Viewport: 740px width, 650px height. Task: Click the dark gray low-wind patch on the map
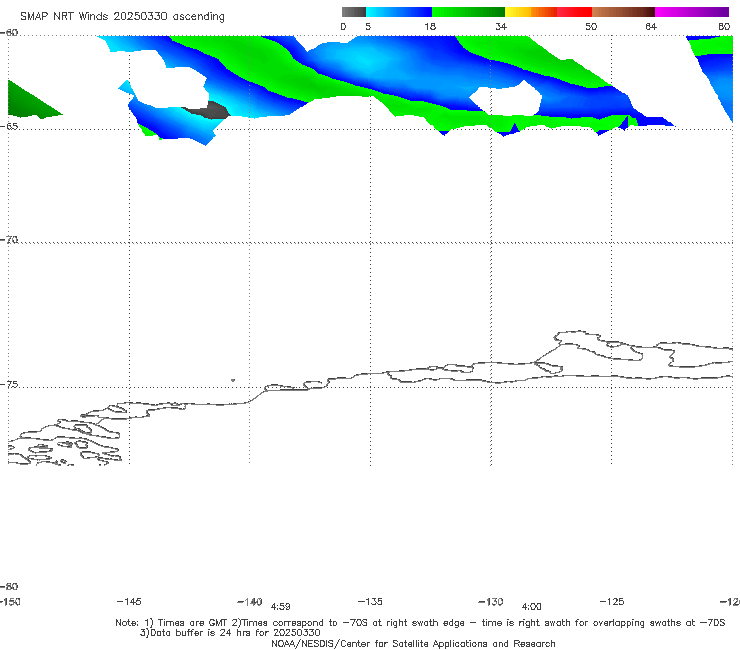click(209, 111)
